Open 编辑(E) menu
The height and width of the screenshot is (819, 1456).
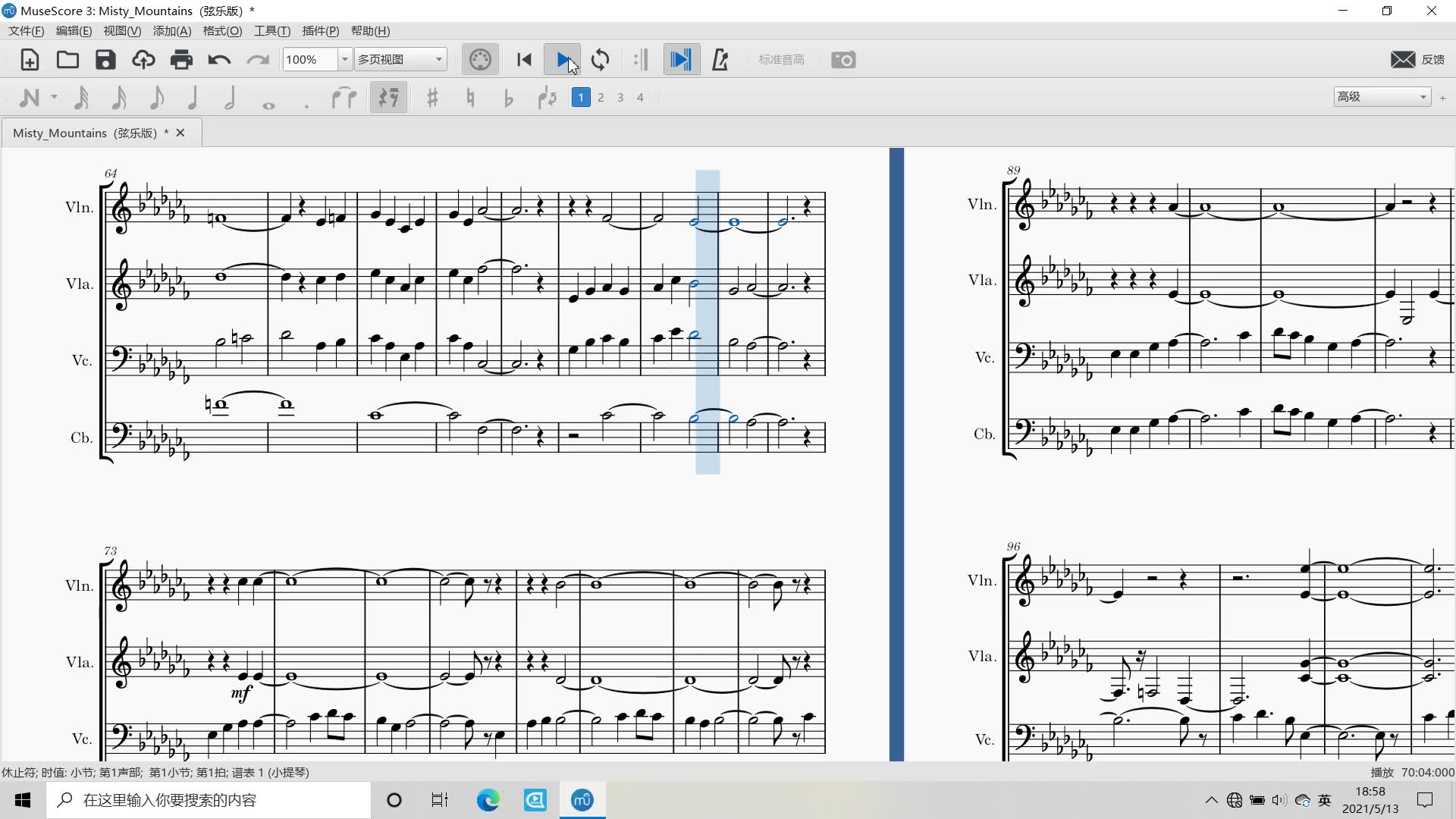[x=74, y=31]
